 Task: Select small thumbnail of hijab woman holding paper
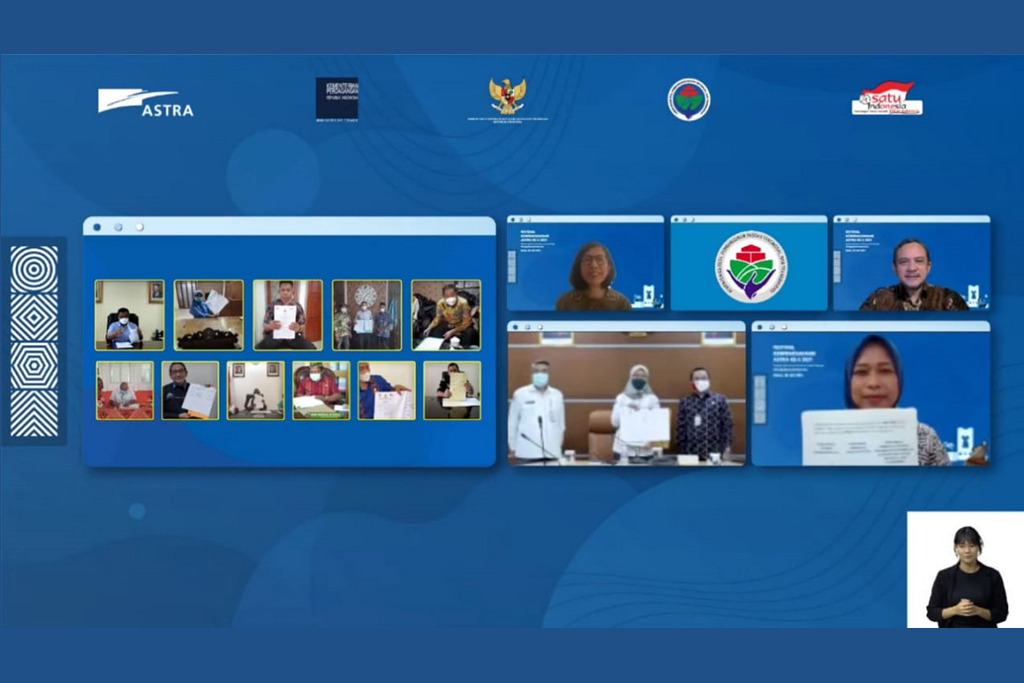(x=208, y=315)
